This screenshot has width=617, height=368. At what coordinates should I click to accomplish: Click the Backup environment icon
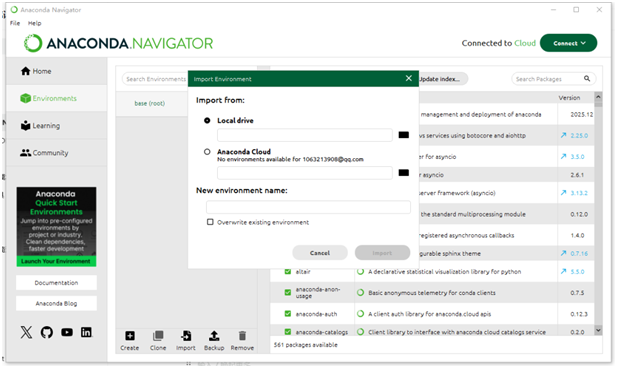214,340
